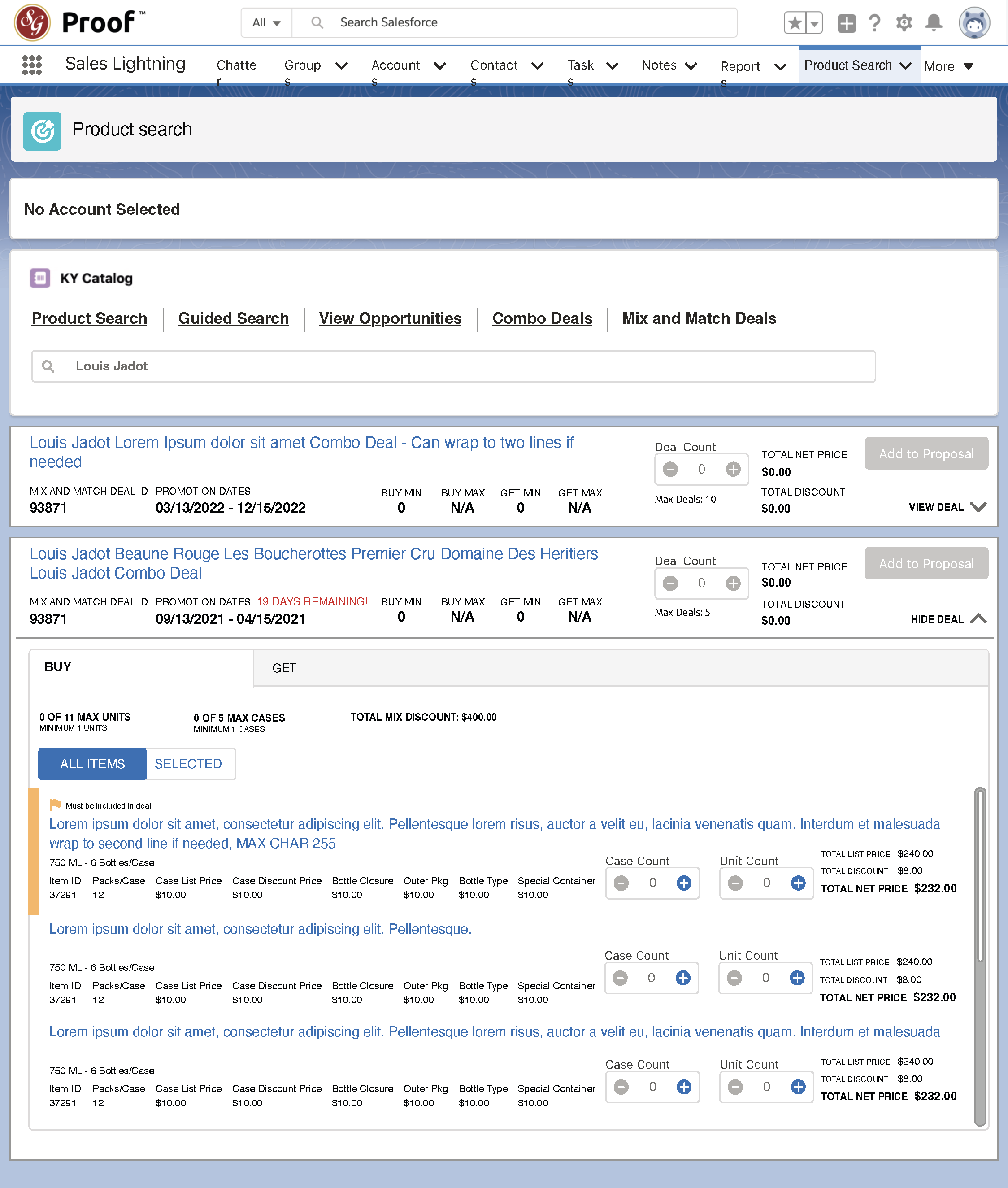Open the Guided Search link

pyautogui.click(x=233, y=318)
